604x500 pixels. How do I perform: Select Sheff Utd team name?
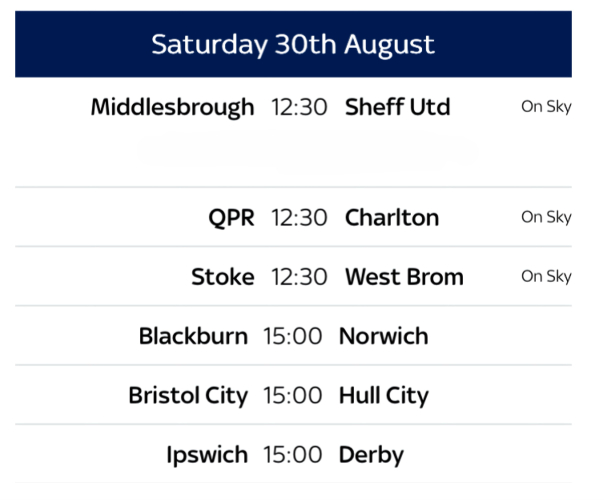click(x=397, y=108)
